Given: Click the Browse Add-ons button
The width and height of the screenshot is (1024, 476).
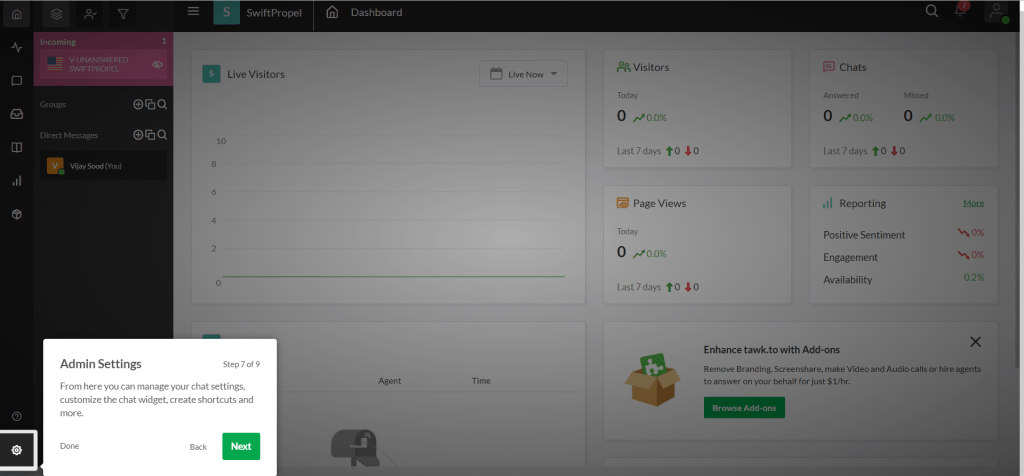Looking at the screenshot, I should pyautogui.click(x=744, y=408).
